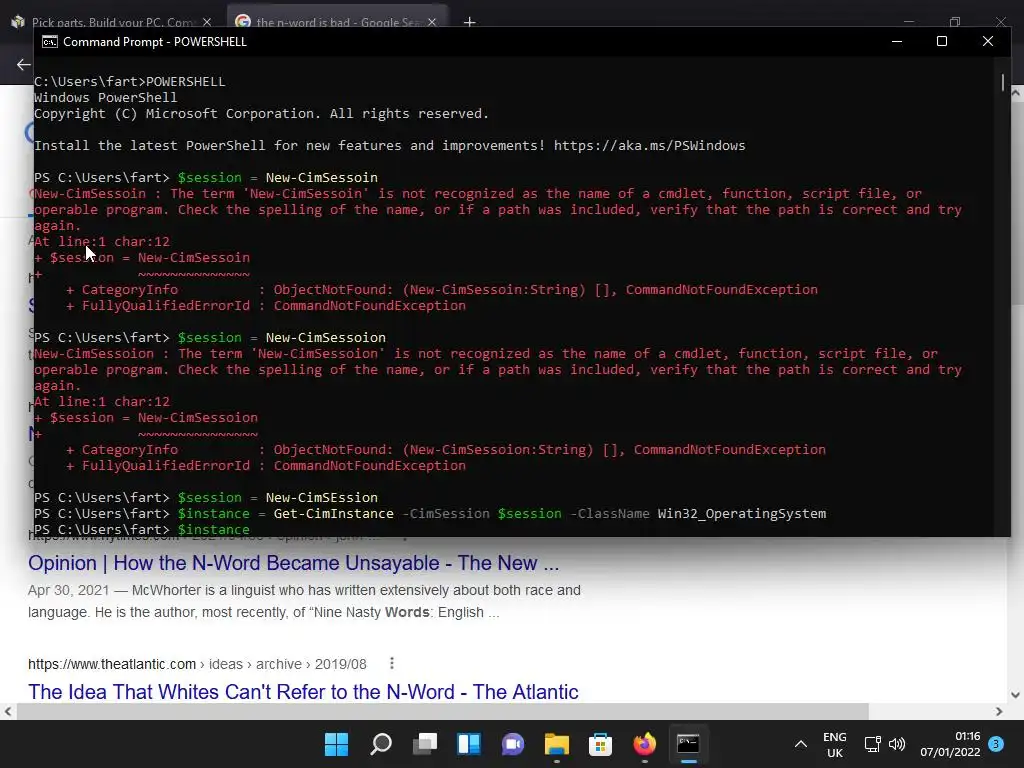Open File Explorer from taskbar
Screen dimensions: 1024x768
coord(556,744)
